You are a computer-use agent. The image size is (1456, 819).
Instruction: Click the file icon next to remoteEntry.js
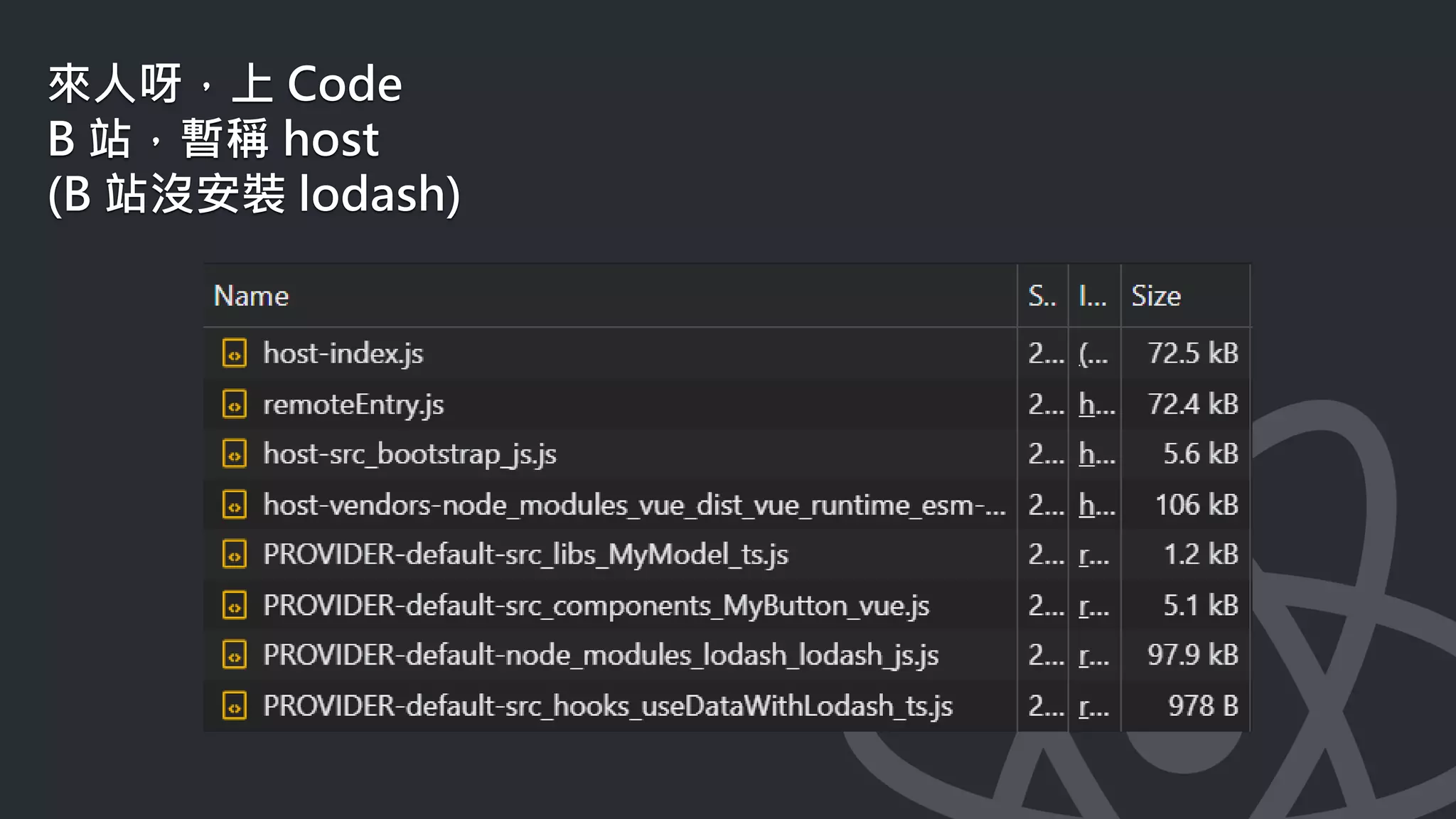point(234,405)
